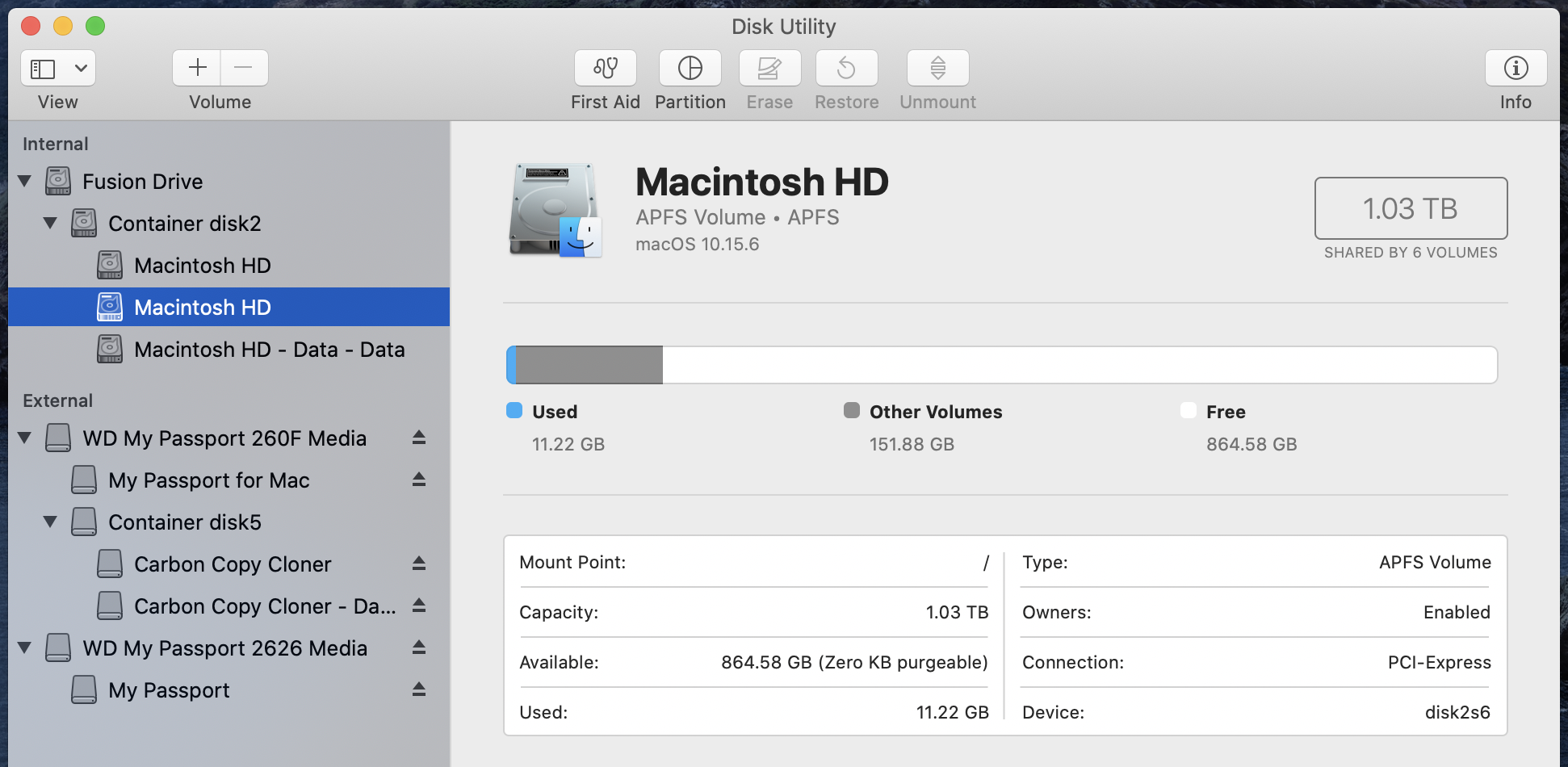Collapse the Fusion Drive disclosure triangle
Screen dimensions: 1568x767
[25, 182]
